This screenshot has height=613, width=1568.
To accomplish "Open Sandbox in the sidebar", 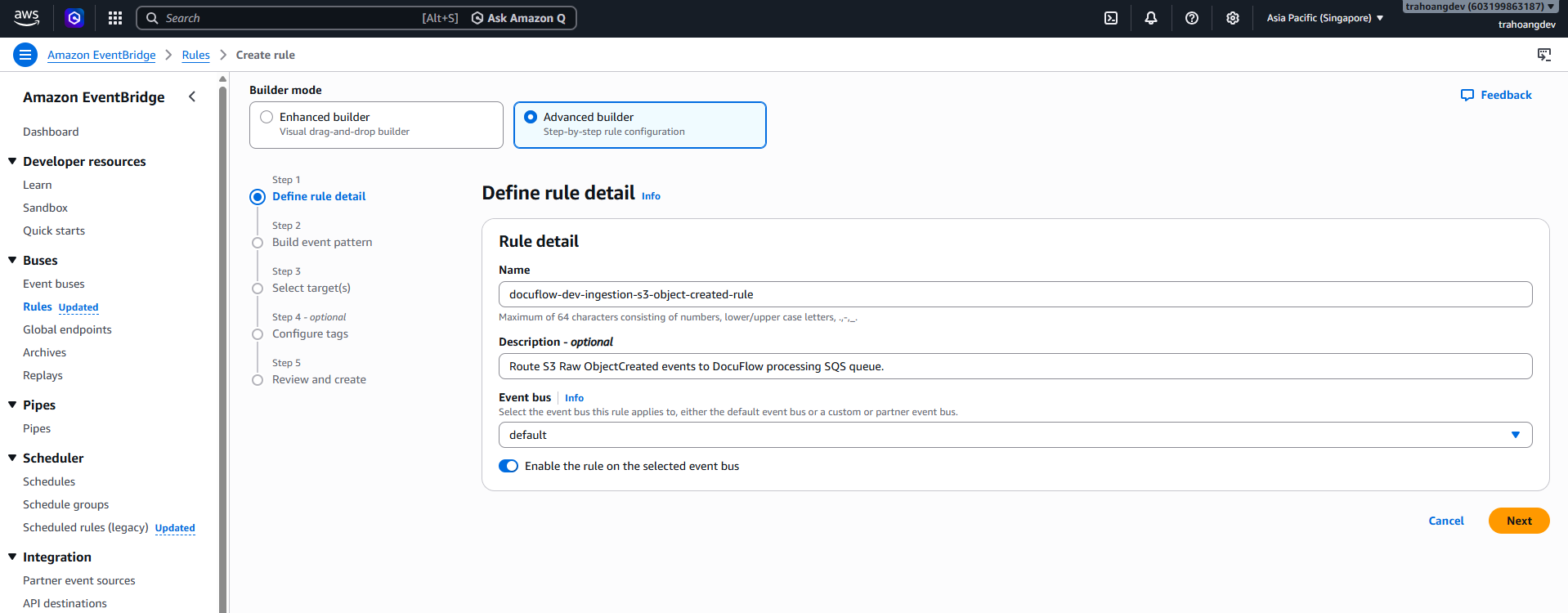I will tap(46, 208).
